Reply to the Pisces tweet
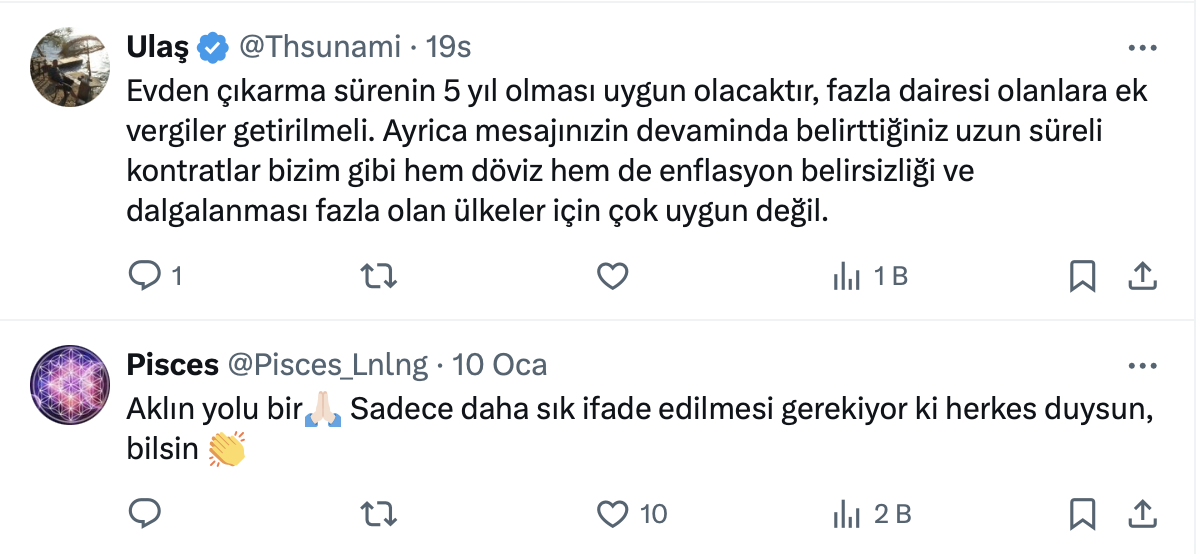Viewport: 1196px width, 554px height. [146, 514]
